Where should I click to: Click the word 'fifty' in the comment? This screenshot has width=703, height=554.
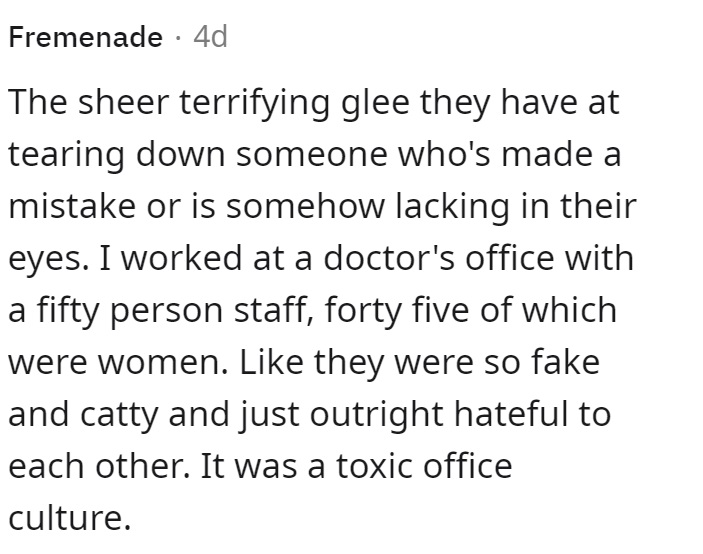pos(68,311)
